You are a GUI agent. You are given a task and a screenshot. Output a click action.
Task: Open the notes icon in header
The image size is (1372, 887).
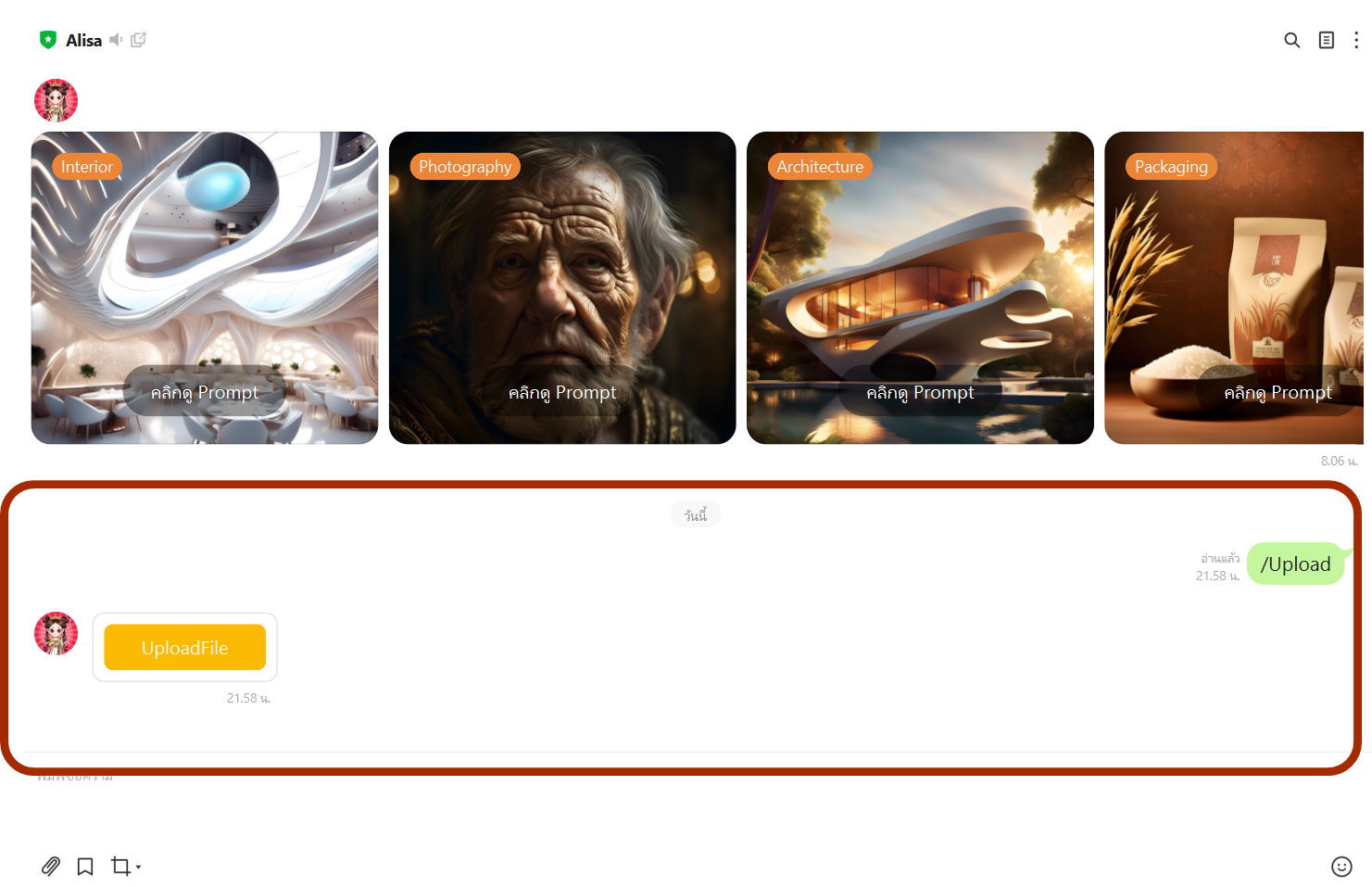click(1327, 40)
